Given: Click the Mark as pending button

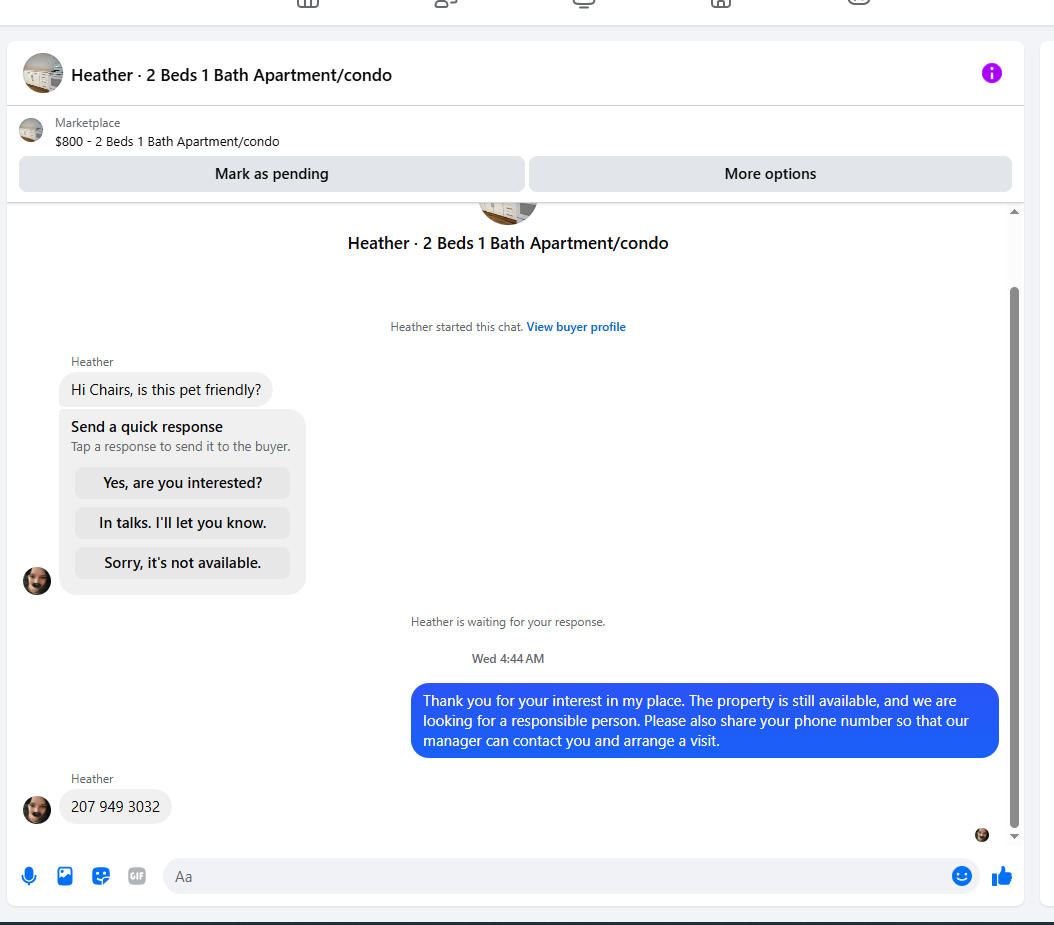Looking at the screenshot, I should tap(272, 174).
